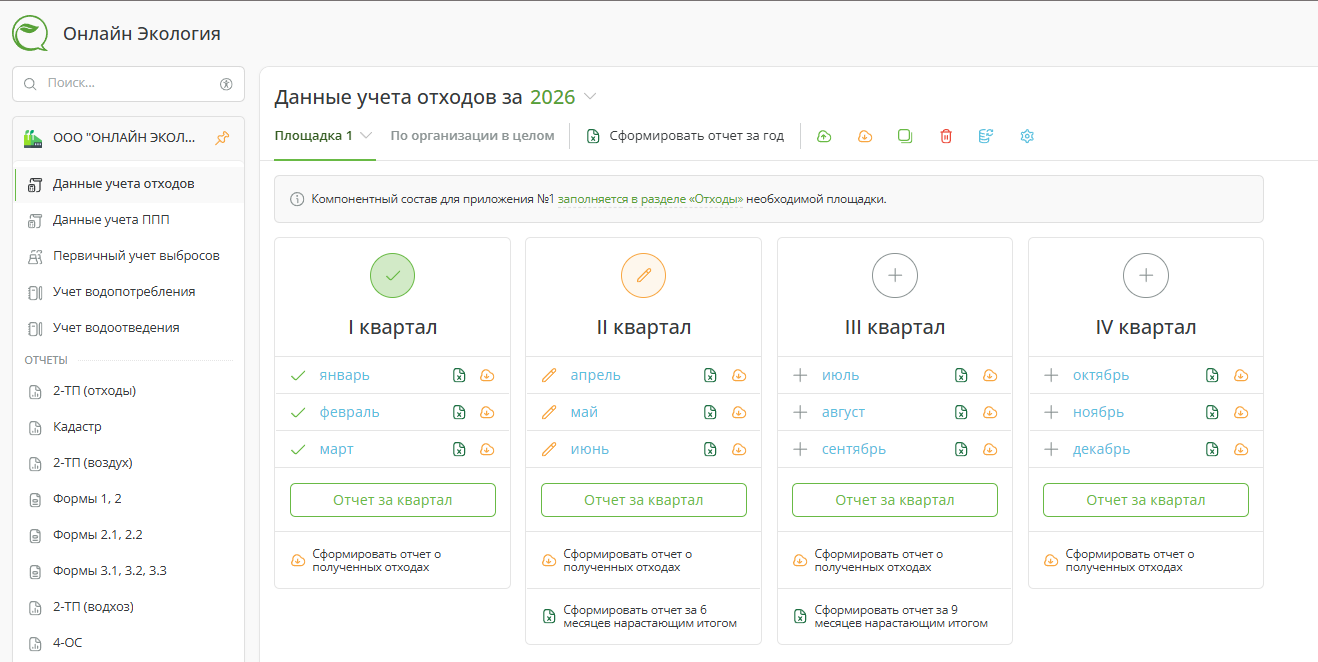Click the blue database sync icon
The height and width of the screenshot is (662, 1318).
coord(986,136)
